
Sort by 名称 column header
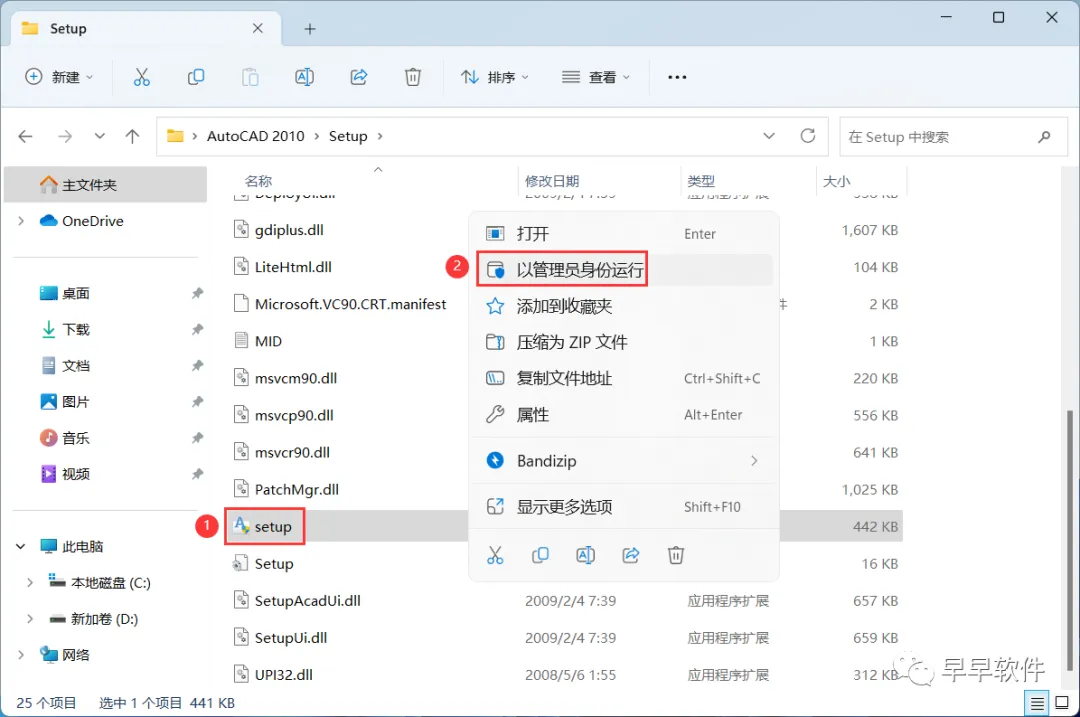coord(258,181)
